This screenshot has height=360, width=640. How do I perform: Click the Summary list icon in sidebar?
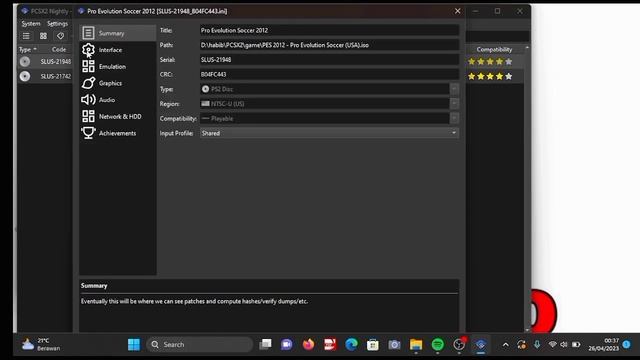tap(88, 33)
